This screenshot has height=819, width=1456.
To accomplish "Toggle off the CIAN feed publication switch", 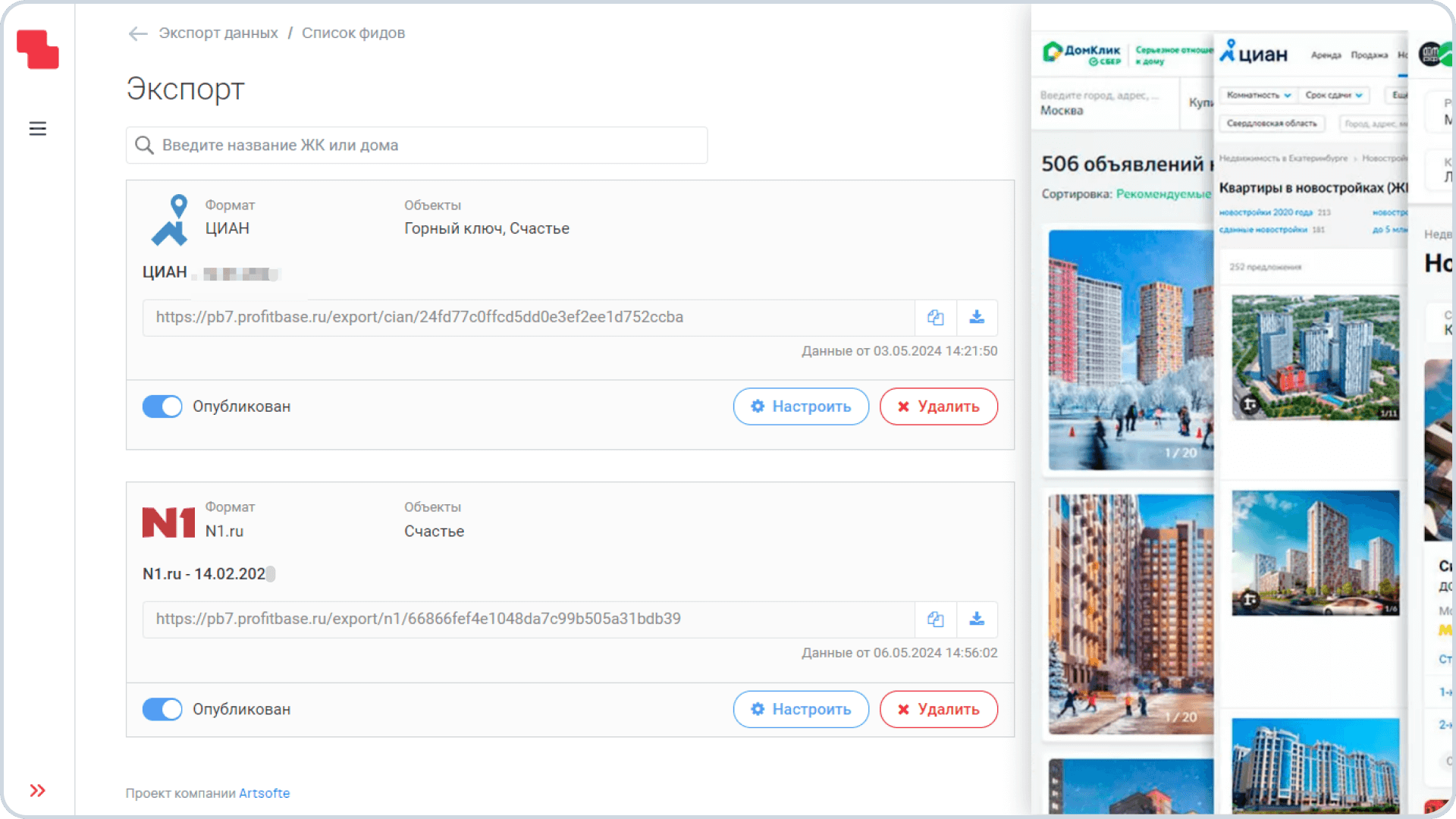I will [162, 406].
